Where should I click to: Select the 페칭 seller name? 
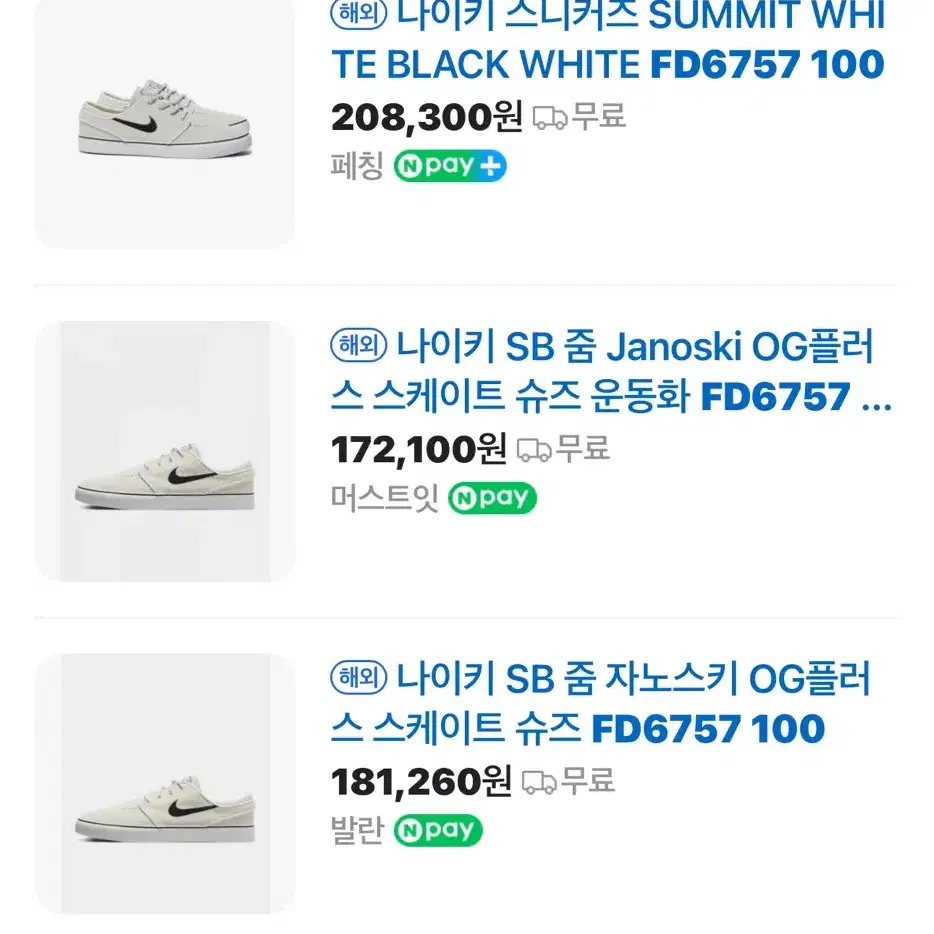[x=357, y=166]
